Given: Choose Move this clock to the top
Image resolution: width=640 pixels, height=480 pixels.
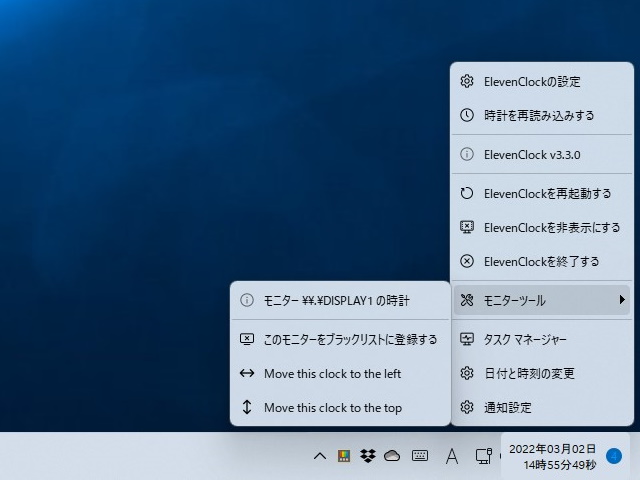Looking at the screenshot, I should click(340, 407).
